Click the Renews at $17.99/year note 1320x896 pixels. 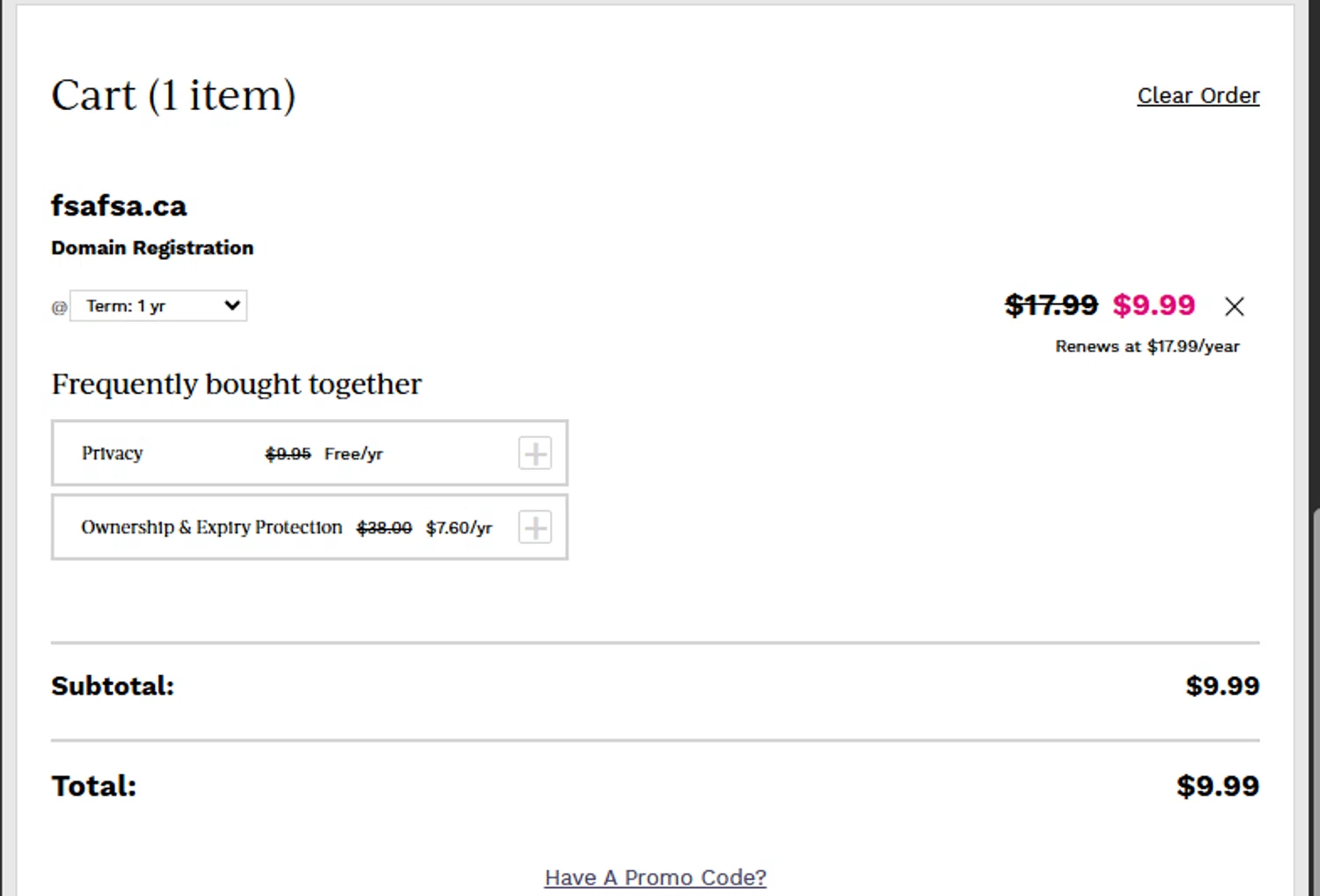tap(1147, 347)
